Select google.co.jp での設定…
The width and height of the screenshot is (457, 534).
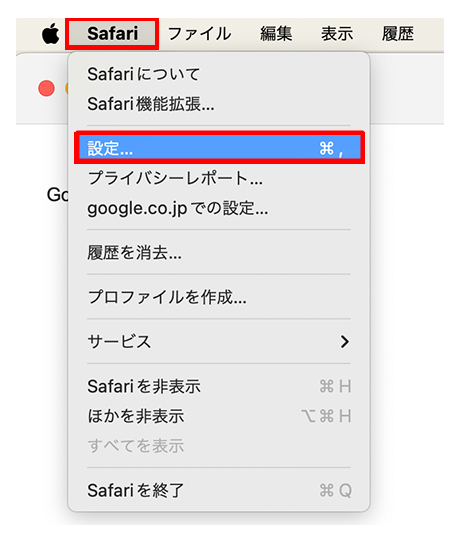pos(219,208)
